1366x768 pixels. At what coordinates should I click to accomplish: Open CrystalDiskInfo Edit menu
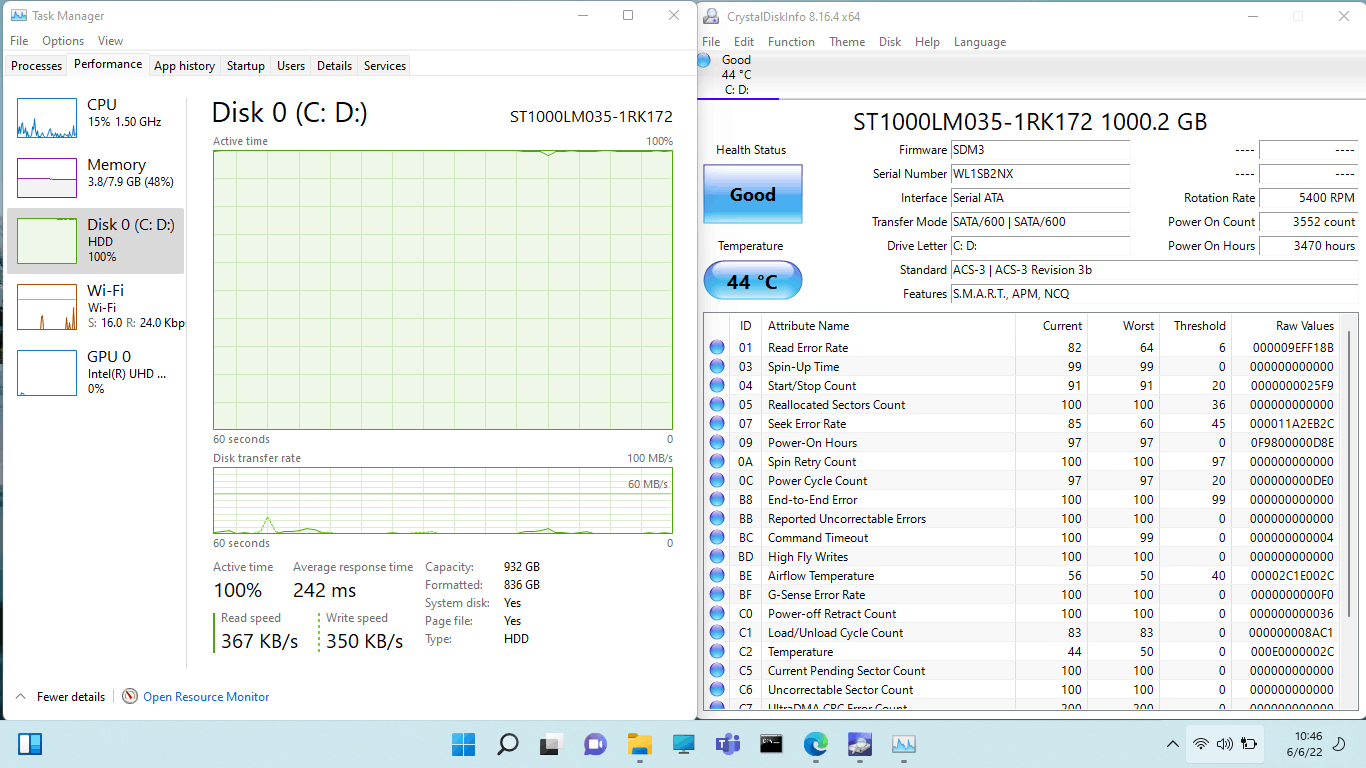pos(744,42)
